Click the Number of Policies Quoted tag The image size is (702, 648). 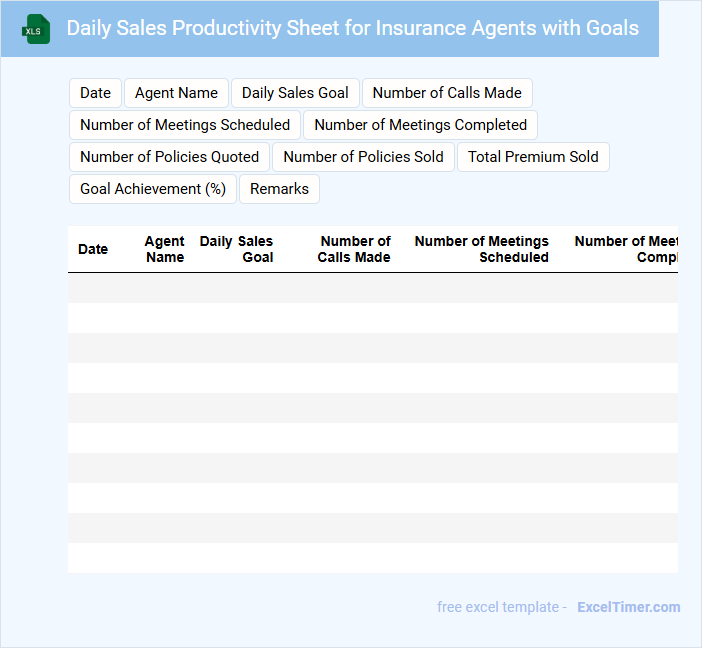point(169,157)
